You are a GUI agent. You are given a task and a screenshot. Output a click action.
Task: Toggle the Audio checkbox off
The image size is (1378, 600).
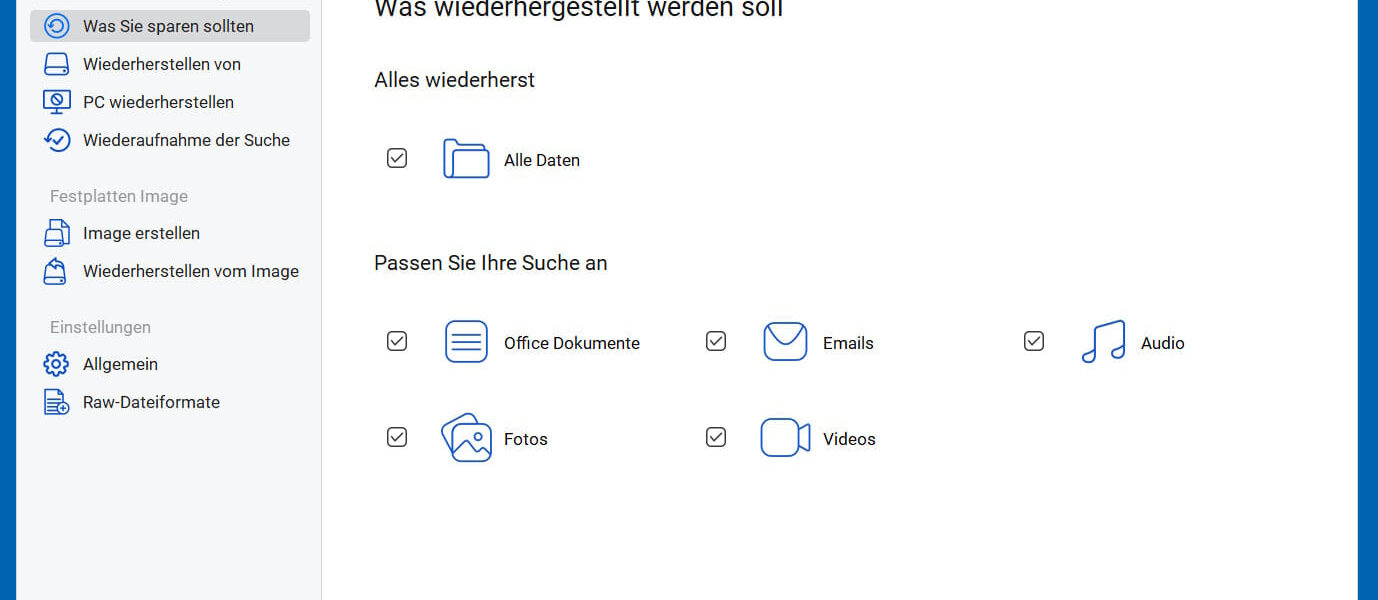pyautogui.click(x=1033, y=341)
